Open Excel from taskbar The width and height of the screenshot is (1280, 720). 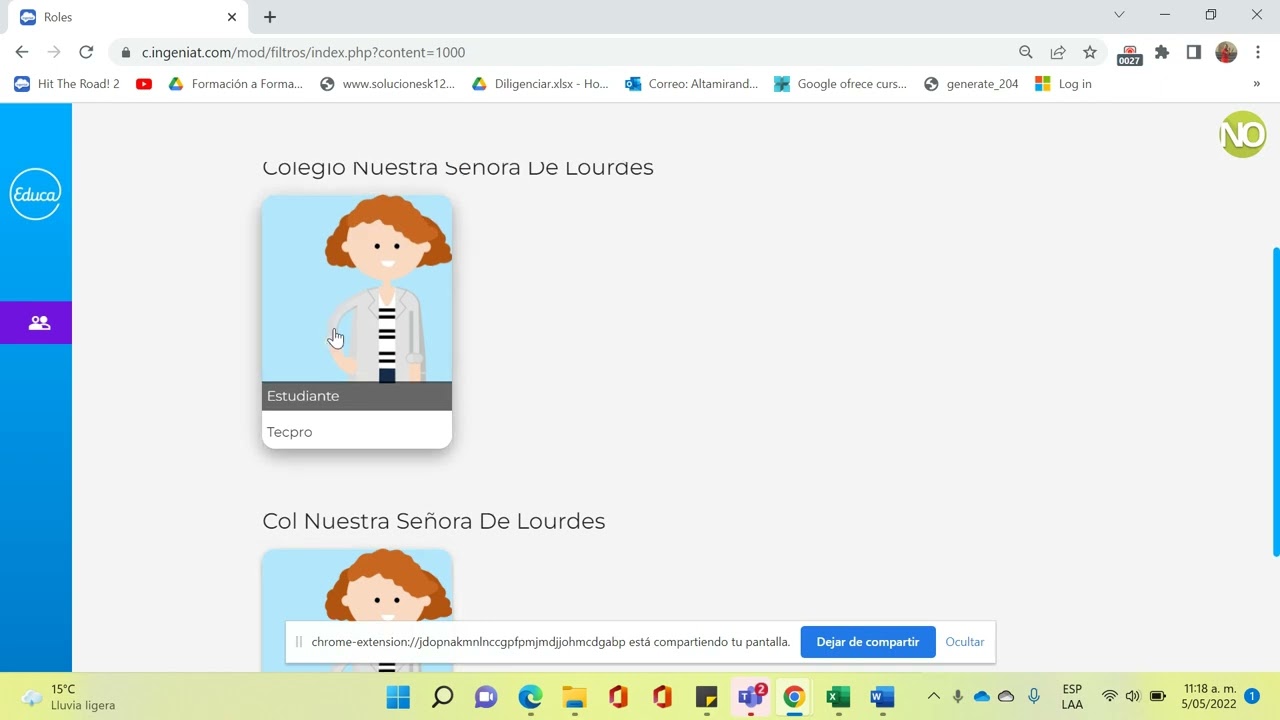838,697
